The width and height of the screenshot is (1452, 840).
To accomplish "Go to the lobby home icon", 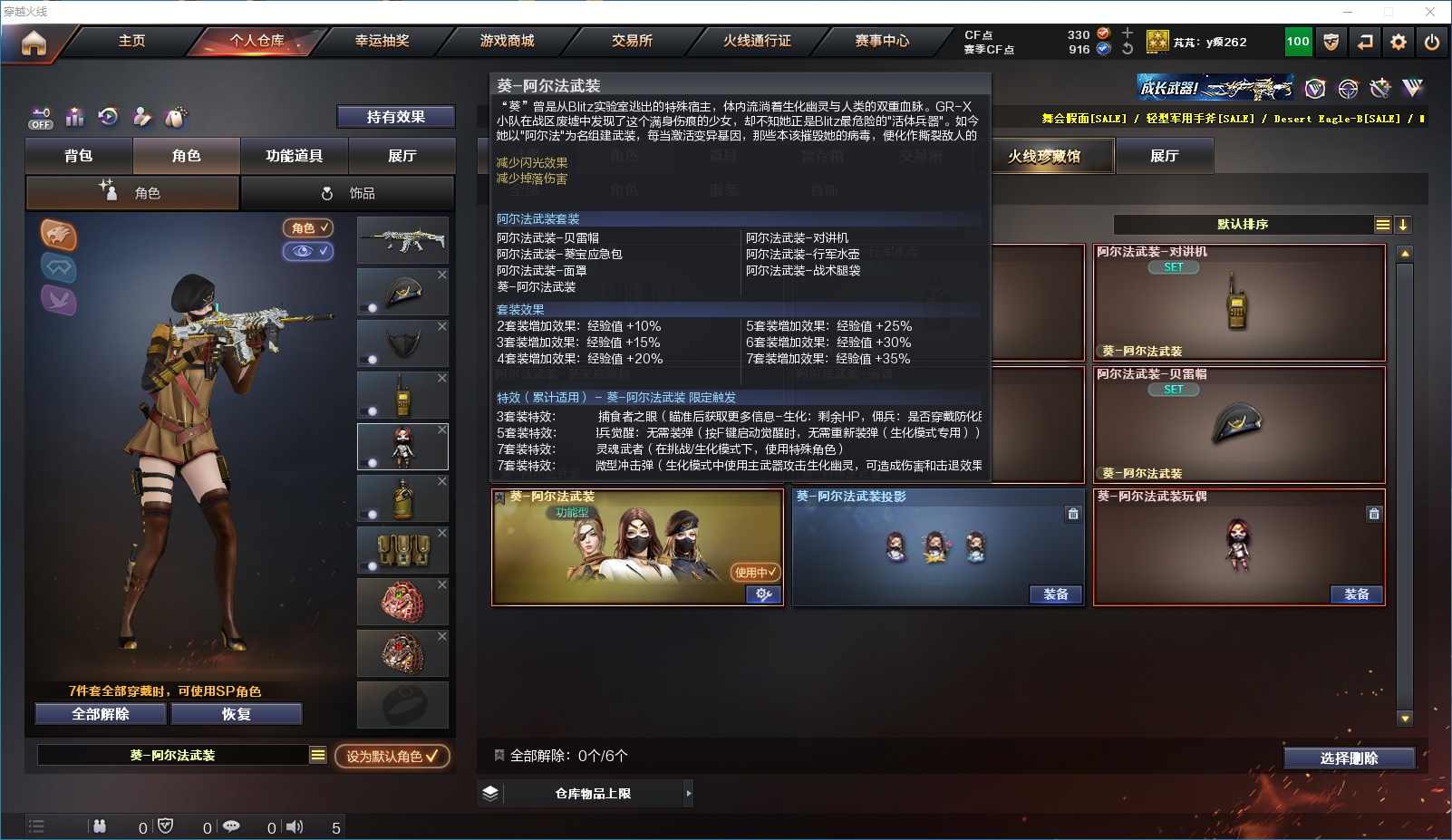I will pyautogui.click(x=34, y=43).
